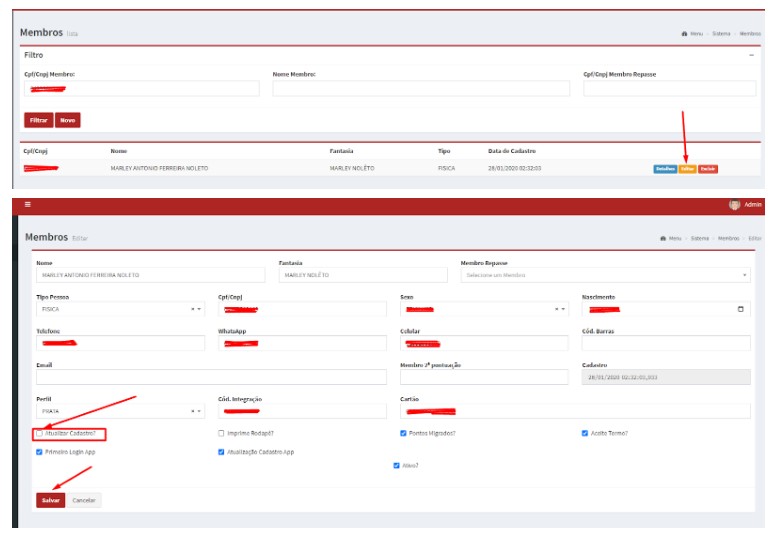
Task: Click the yellow Editar button in member row
Action: [x=687, y=169]
